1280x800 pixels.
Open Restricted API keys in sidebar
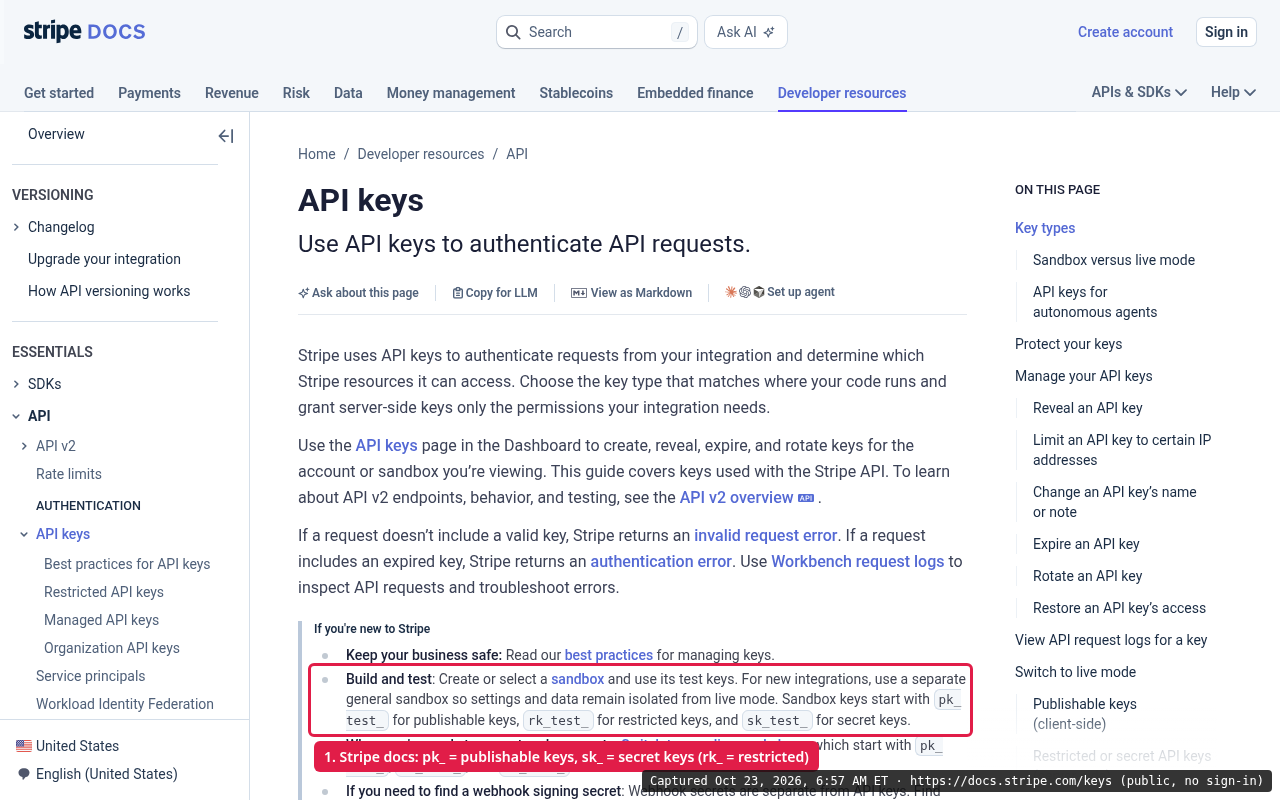(x=104, y=592)
